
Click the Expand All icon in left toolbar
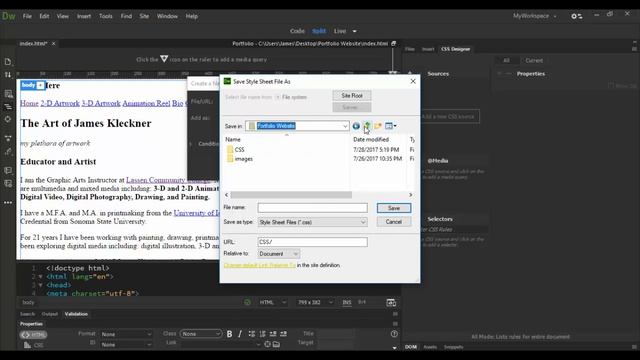[8, 138]
